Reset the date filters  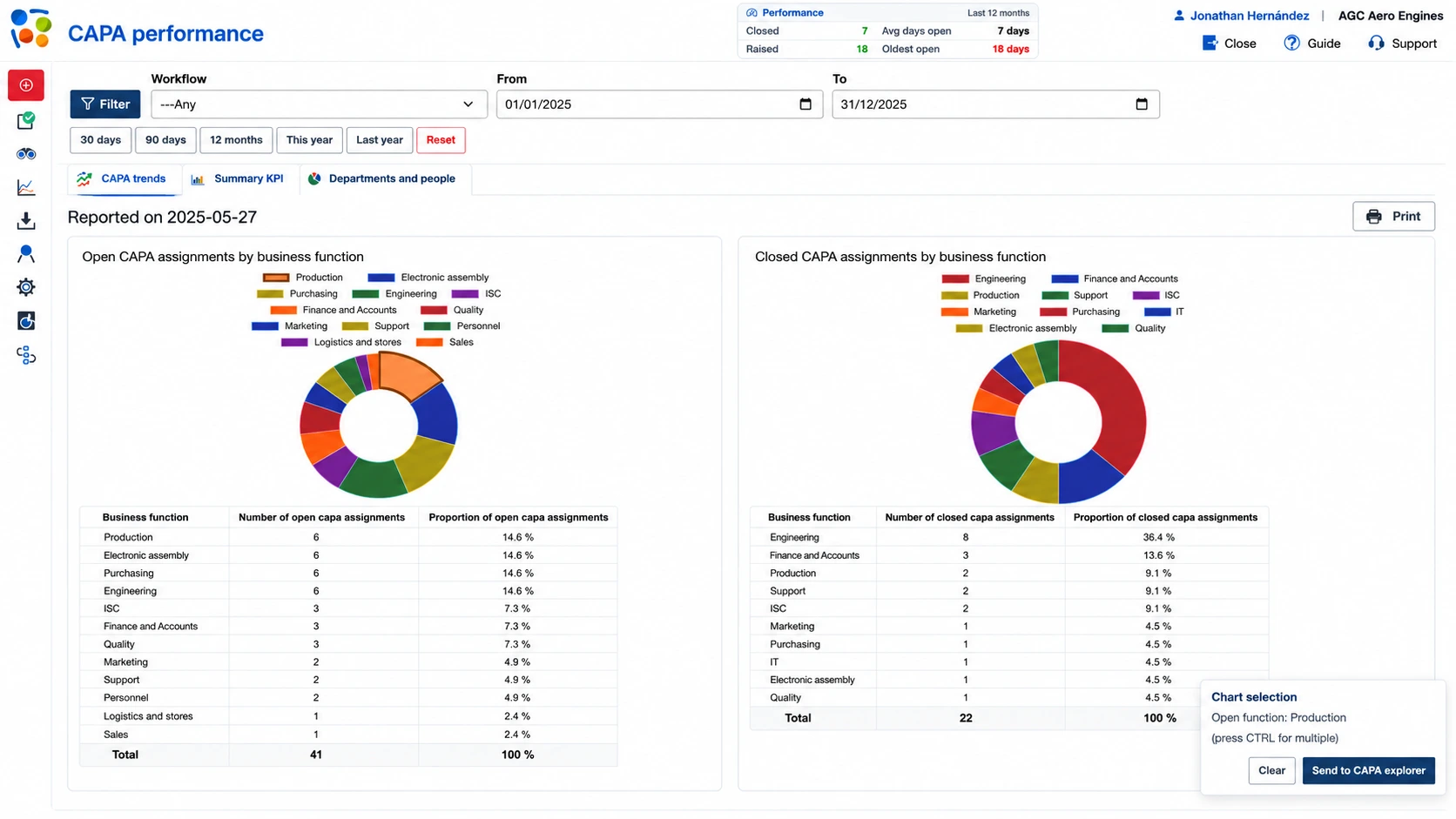pos(441,140)
